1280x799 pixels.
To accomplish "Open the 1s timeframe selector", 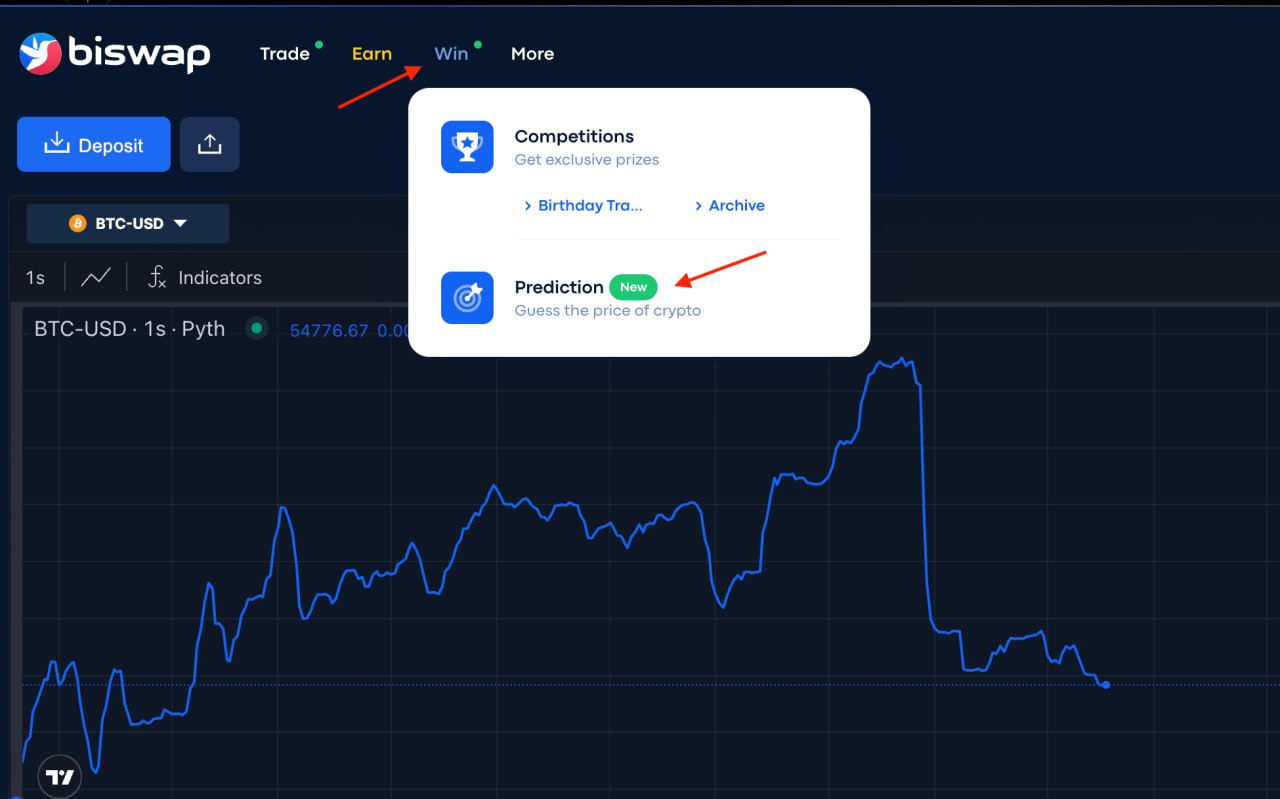I will click(35, 277).
